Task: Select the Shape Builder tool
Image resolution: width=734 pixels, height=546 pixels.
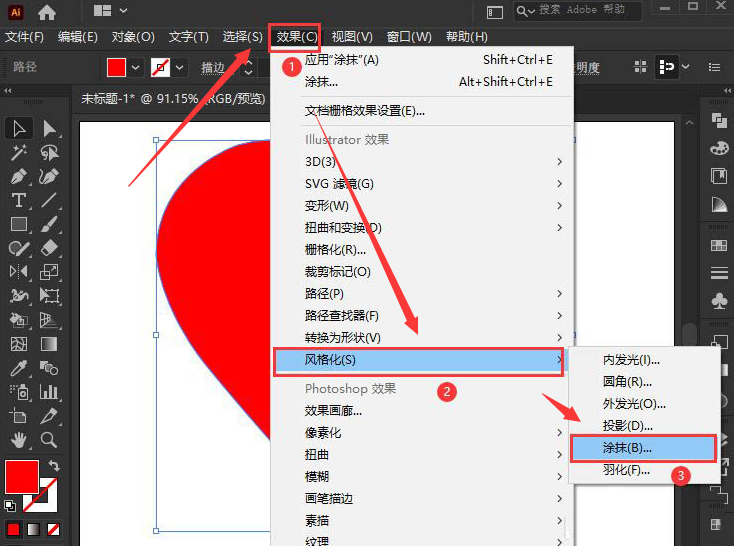Action: [x=19, y=320]
